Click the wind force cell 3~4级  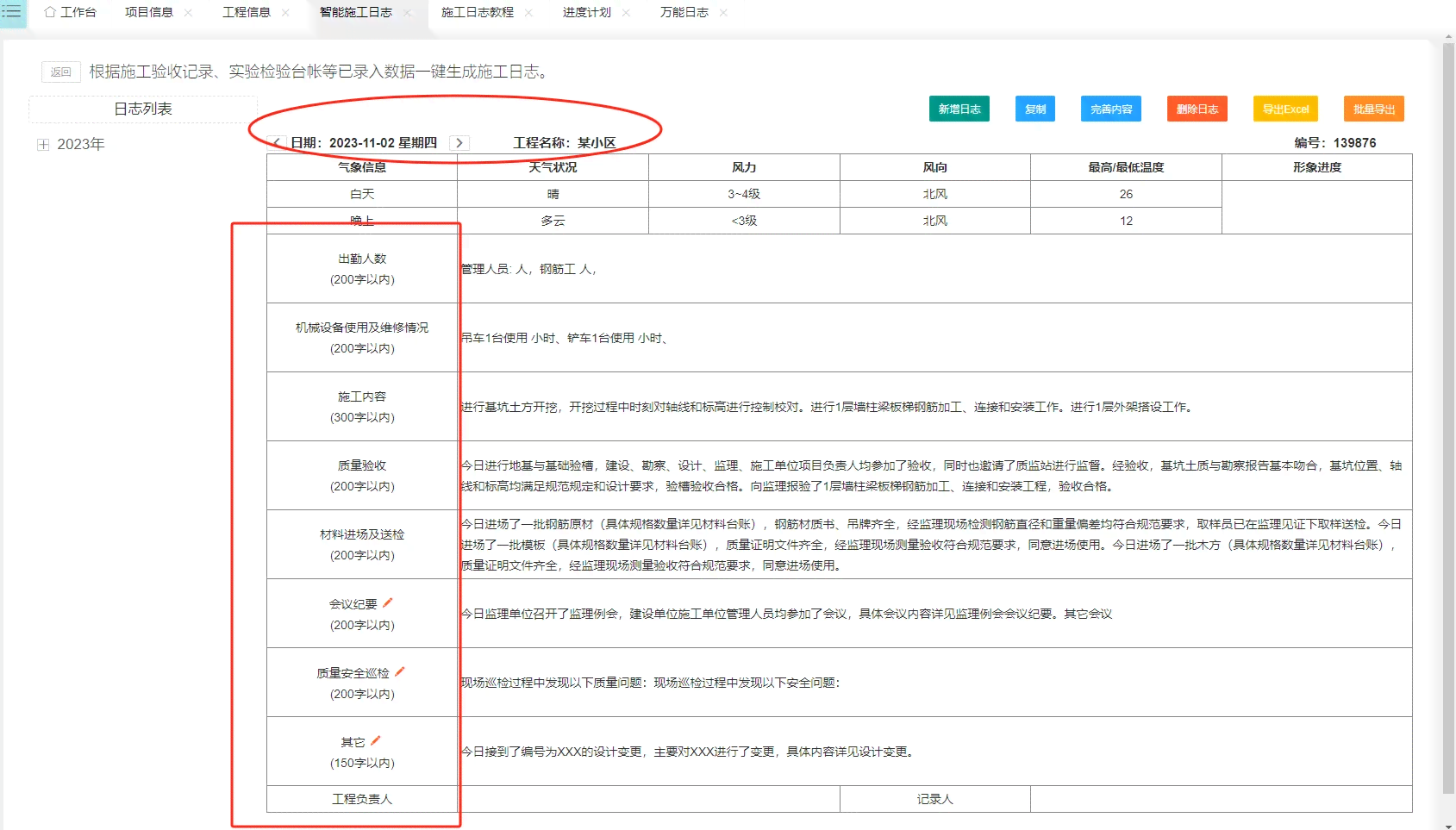pyautogui.click(x=744, y=194)
